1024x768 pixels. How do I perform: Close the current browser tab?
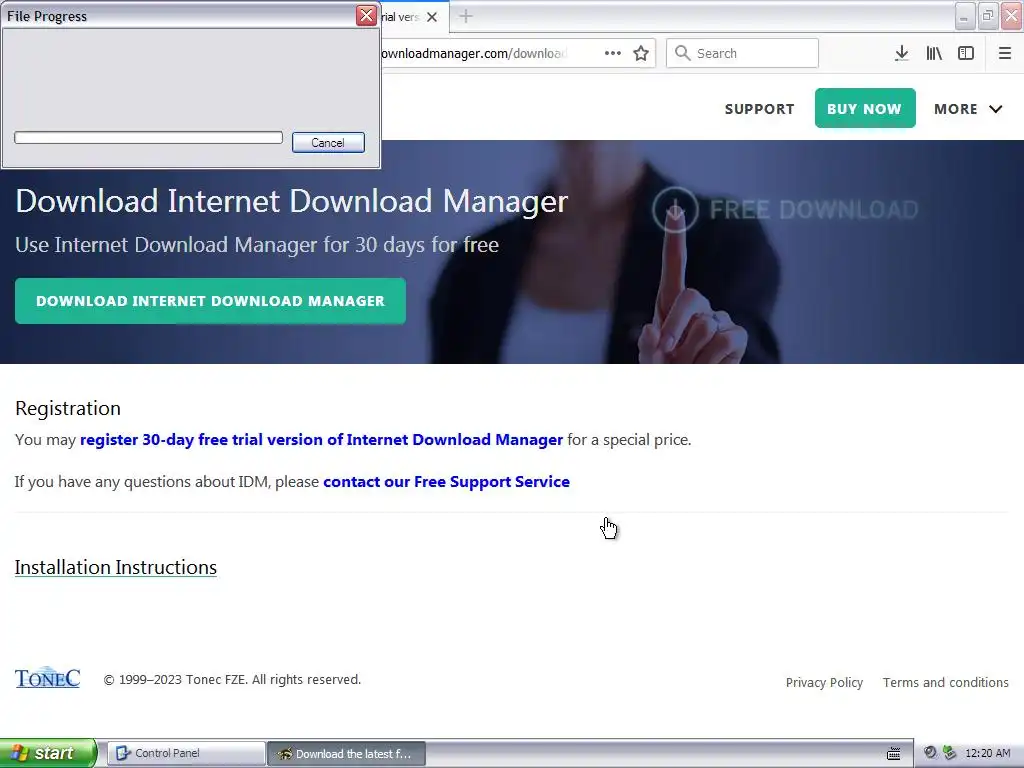click(x=432, y=17)
